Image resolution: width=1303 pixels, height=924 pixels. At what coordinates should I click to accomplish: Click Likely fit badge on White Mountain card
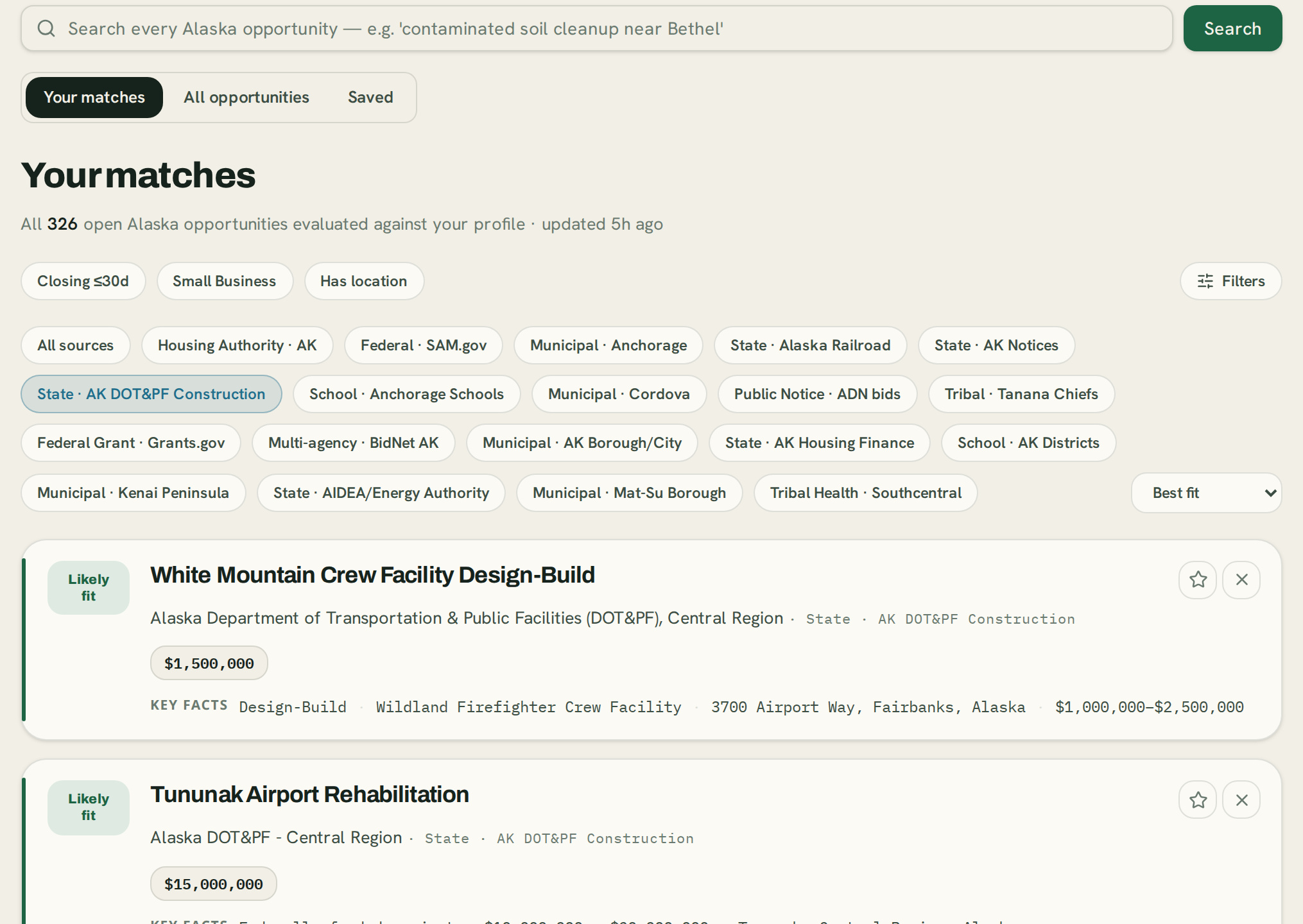(x=89, y=588)
